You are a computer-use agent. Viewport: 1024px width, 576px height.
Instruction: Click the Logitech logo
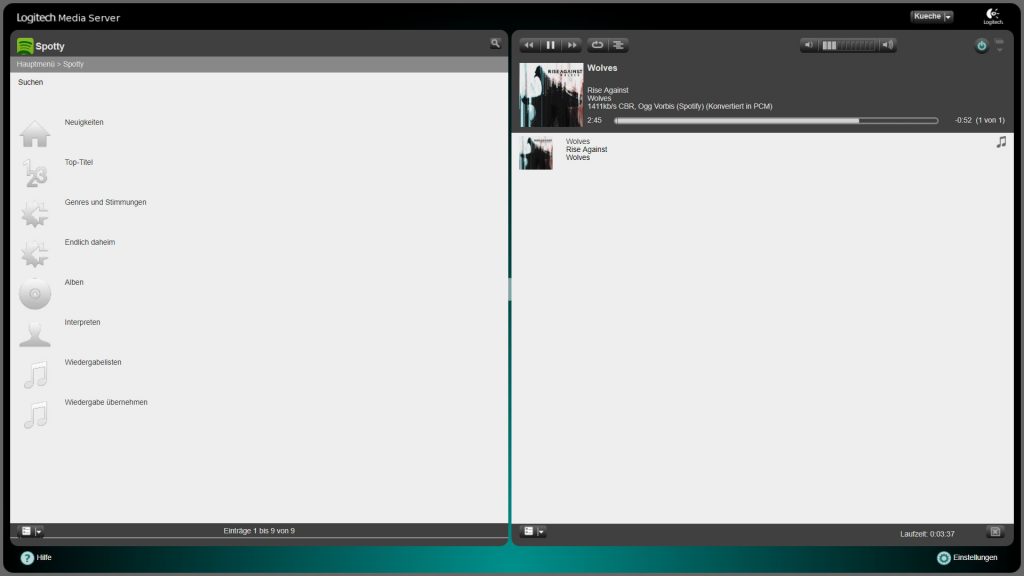coord(993,16)
